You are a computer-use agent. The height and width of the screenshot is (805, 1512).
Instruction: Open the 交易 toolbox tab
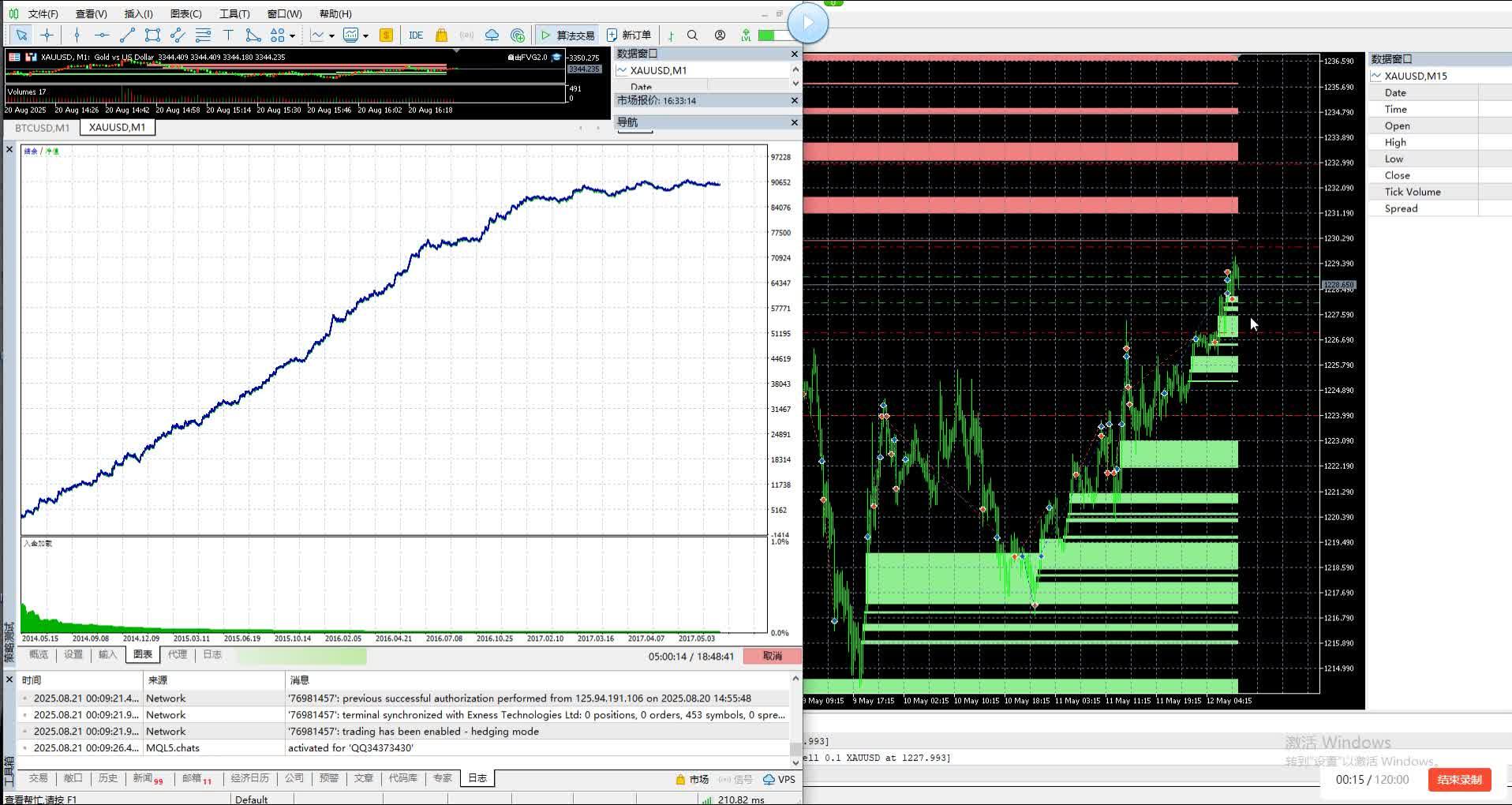pyautogui.click(x=39, y=778)
